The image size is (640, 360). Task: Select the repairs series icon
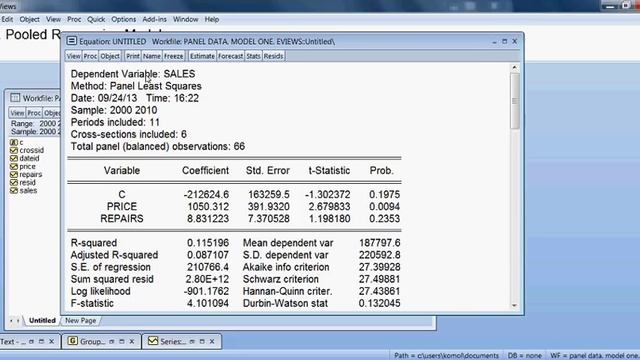[x=13, y=174]
